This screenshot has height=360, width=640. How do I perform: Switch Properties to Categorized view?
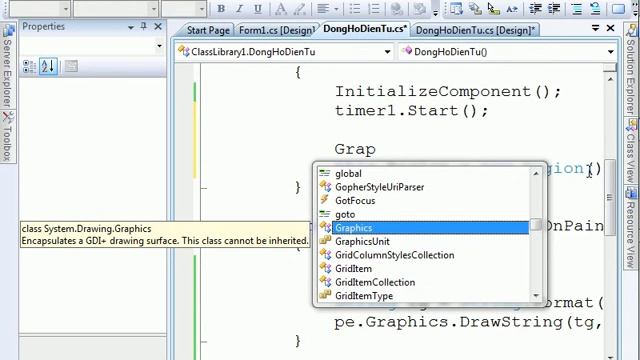click(29, 67)
